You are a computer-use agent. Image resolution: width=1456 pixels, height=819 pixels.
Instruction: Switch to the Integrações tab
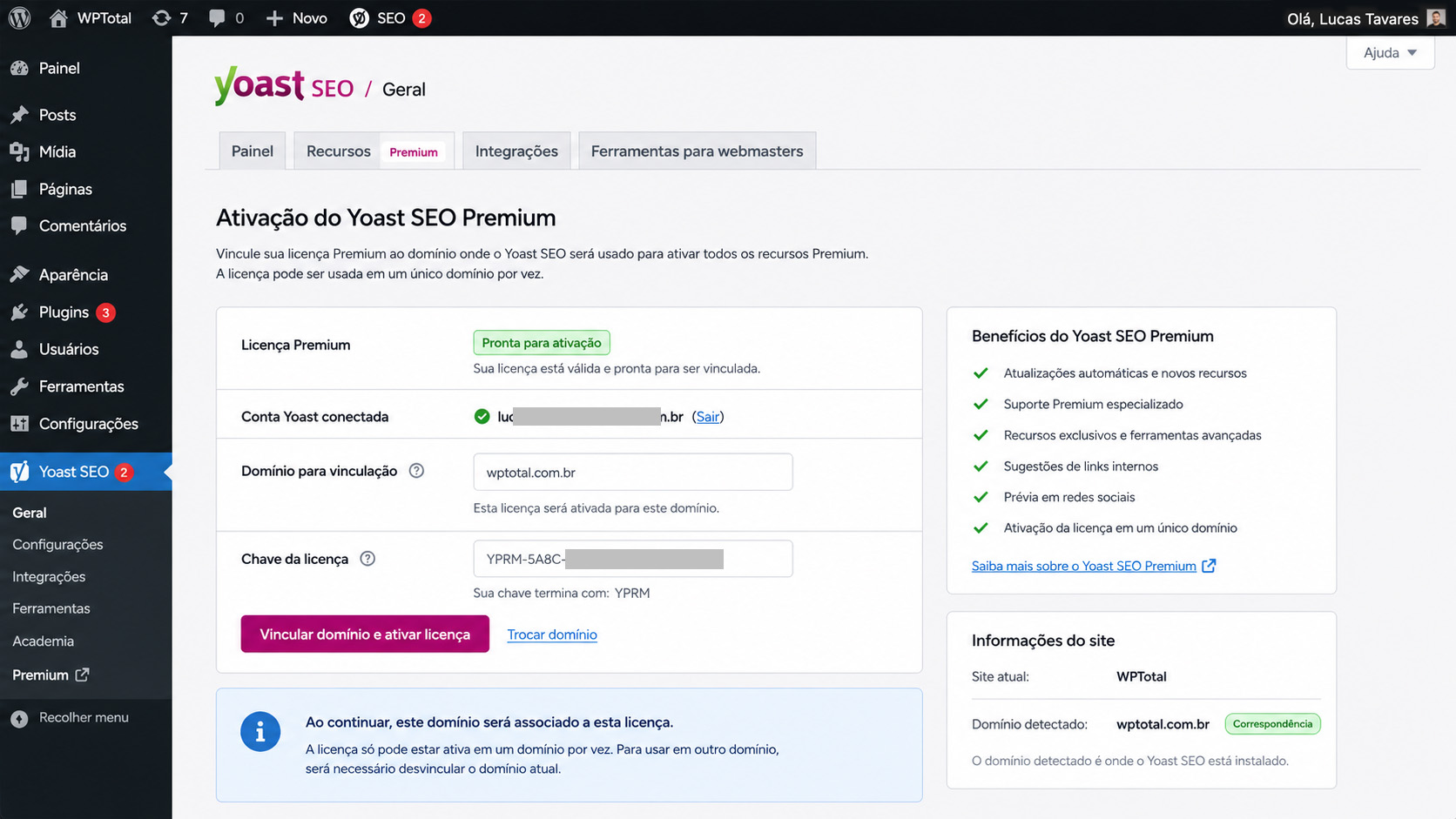516,151
